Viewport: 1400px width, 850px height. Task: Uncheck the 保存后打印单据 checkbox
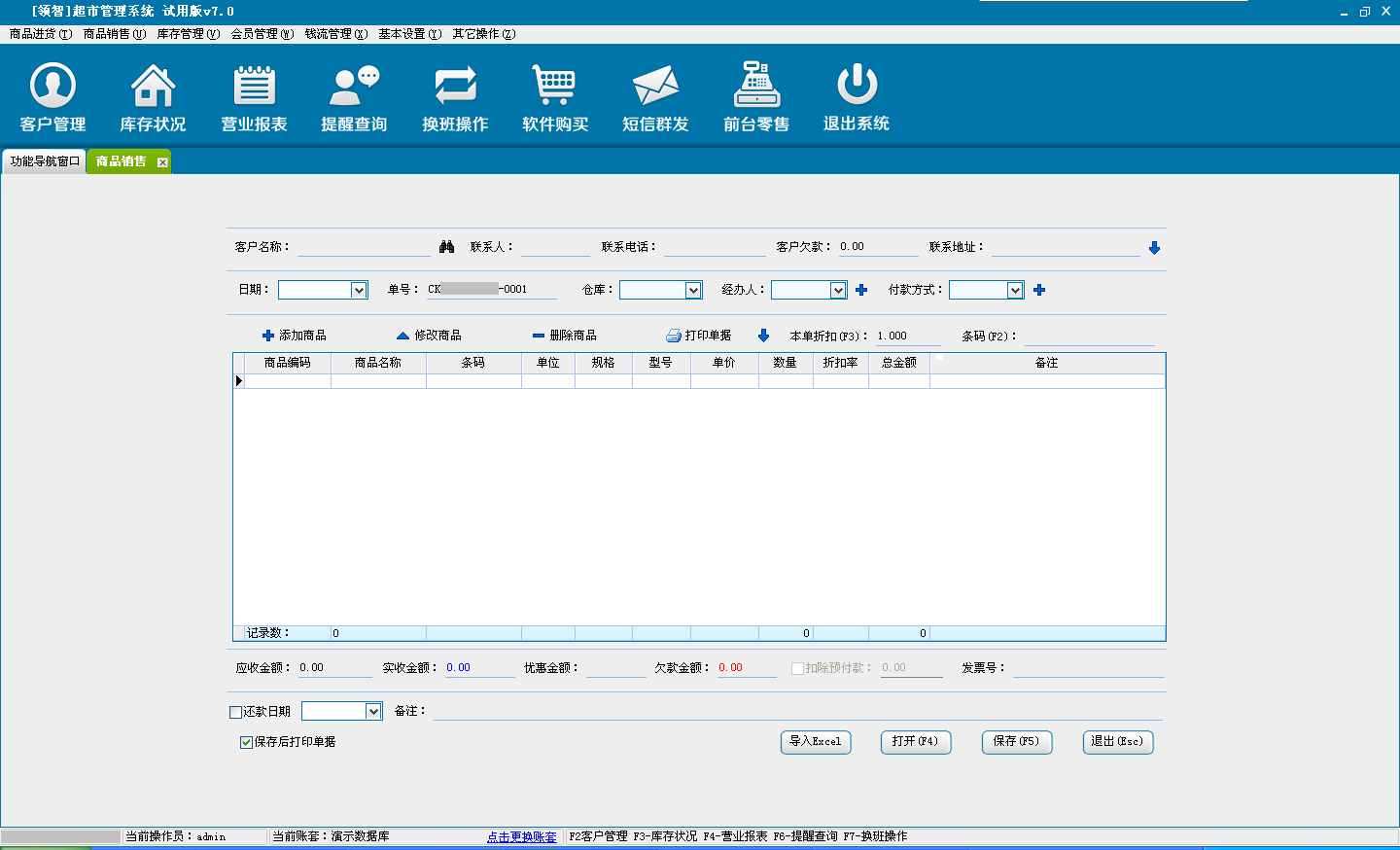pyautogui.click(x=246, y=742)
